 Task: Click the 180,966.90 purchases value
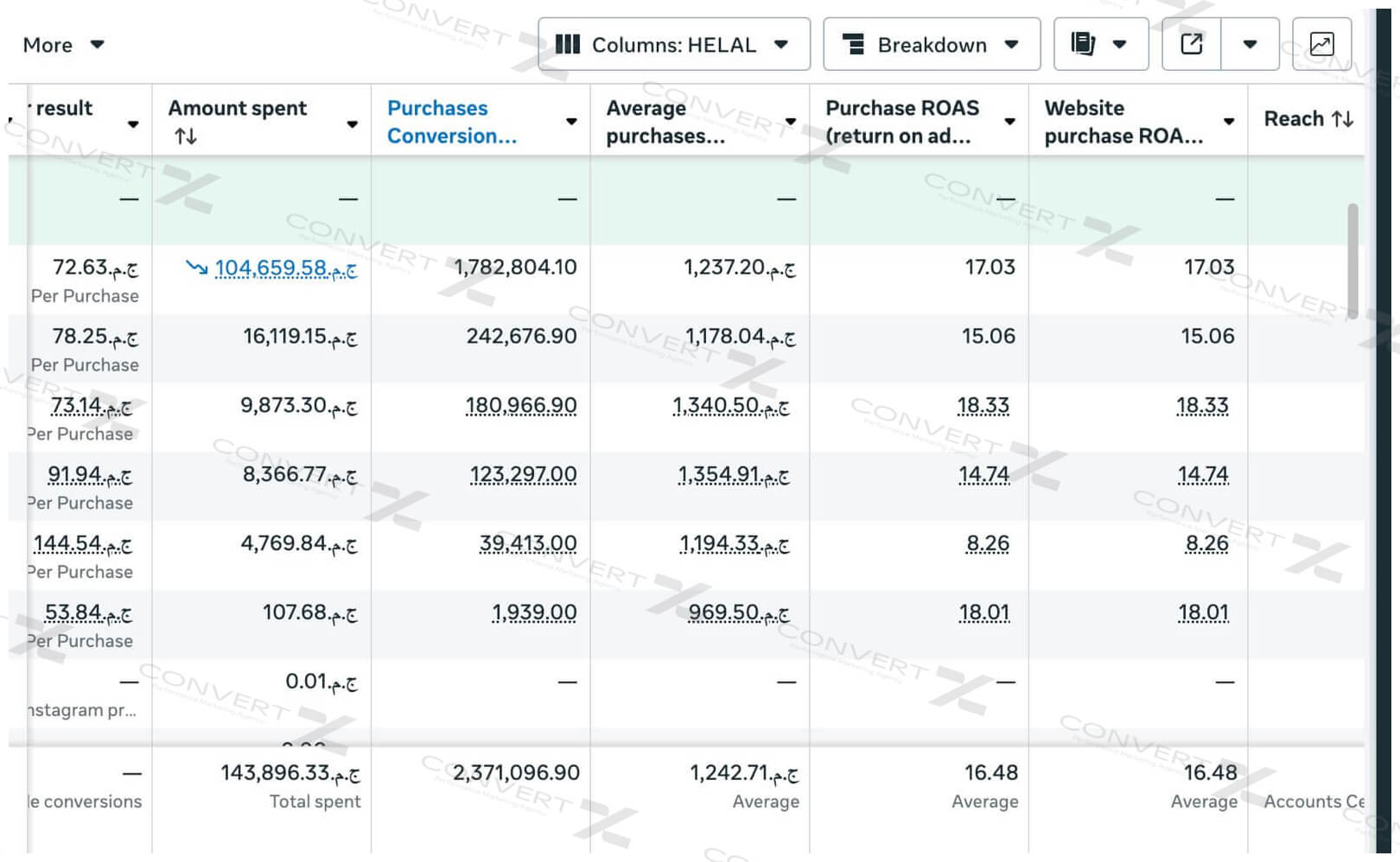[x=520, y=406]
